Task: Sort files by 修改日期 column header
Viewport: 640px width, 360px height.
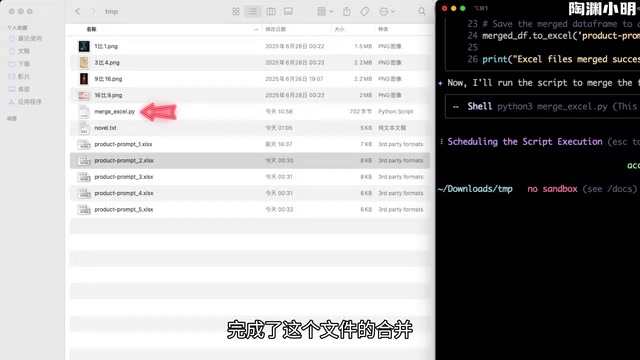Action: (x=276, y=29)
